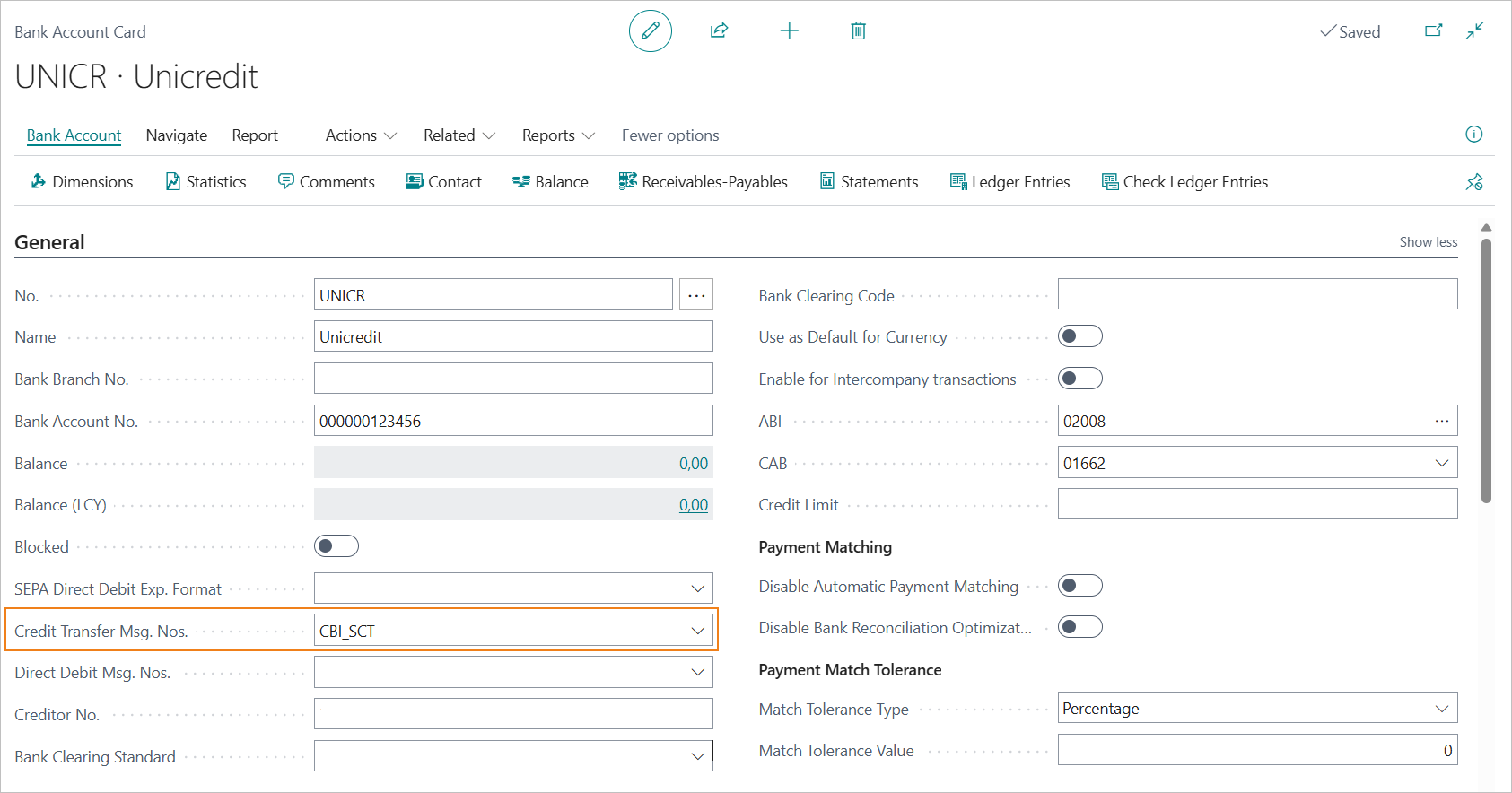This screenshot has width=1512, height=793.
Task: Click the trash delete icon
Action: [x=858, y=31]
